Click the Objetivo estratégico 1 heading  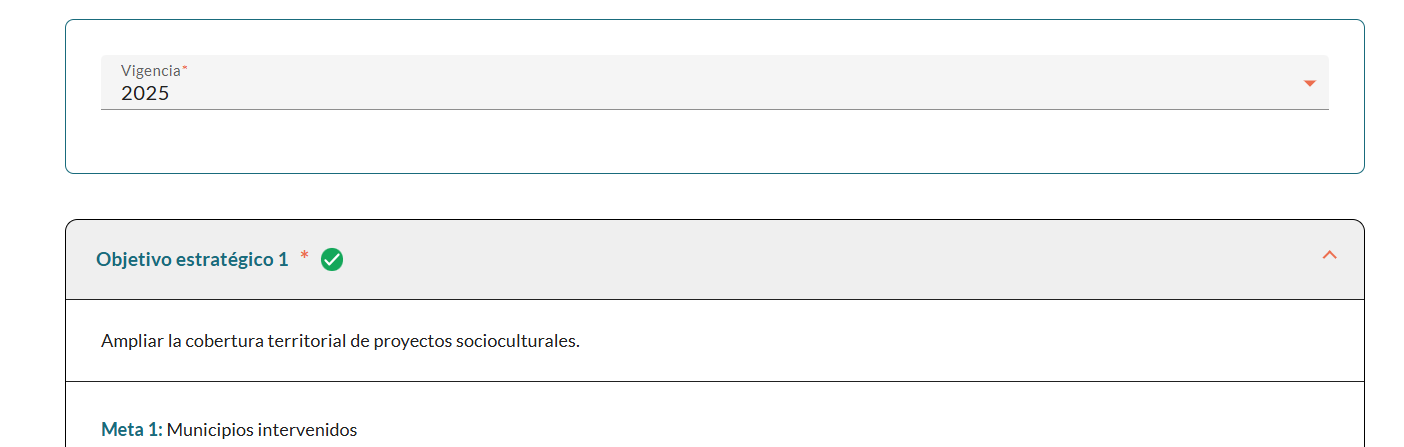click(192, 260)
